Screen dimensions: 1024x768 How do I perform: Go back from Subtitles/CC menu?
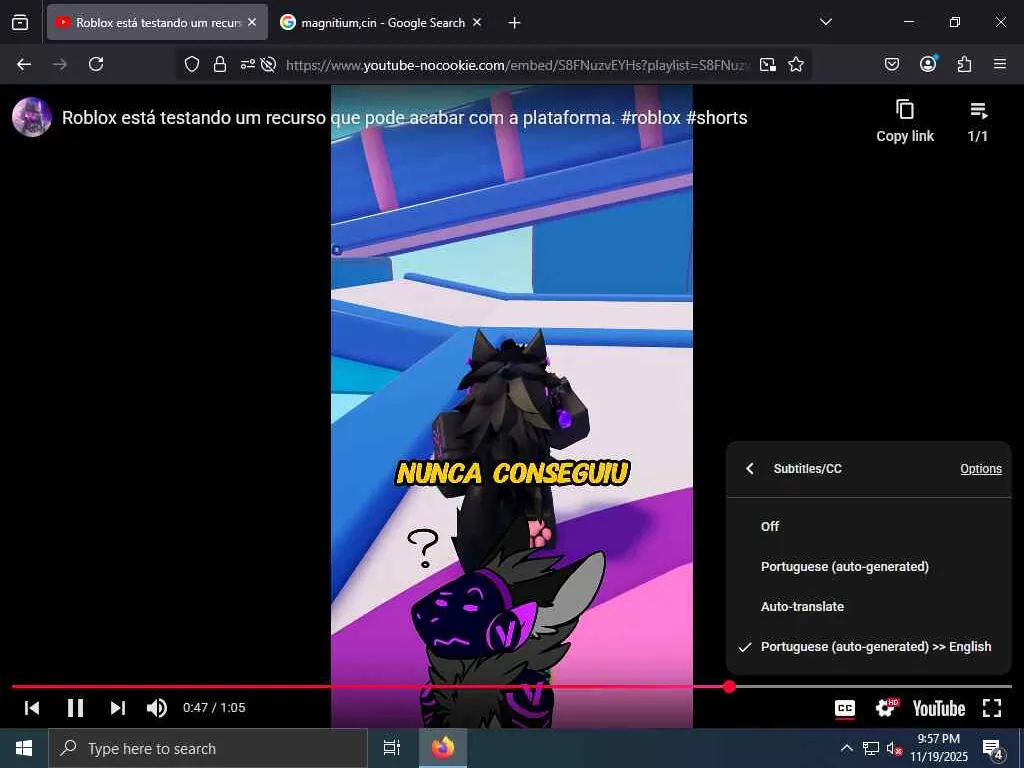point(750,468)
